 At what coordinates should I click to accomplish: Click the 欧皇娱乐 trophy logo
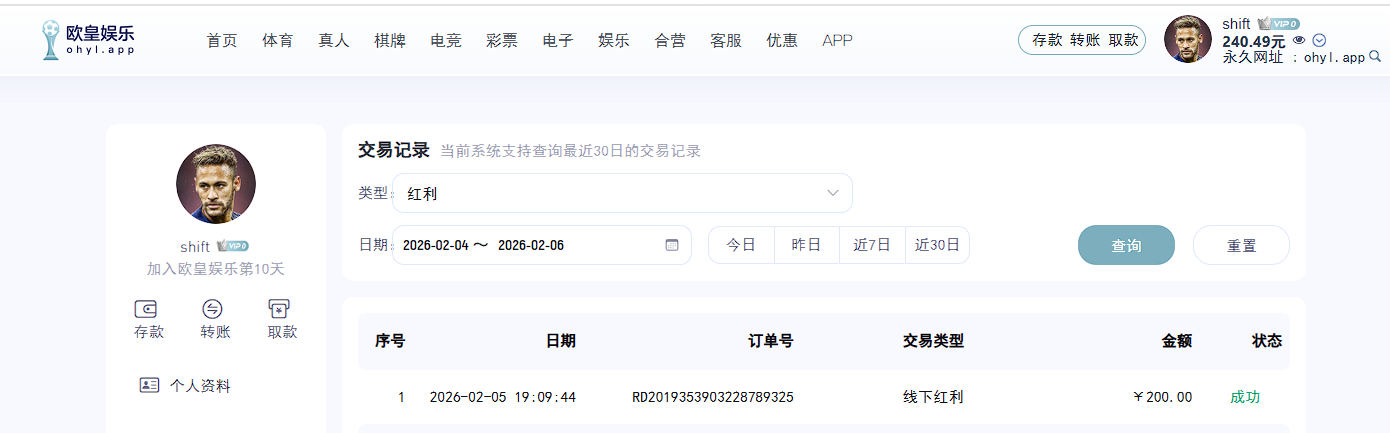[50, 40]
